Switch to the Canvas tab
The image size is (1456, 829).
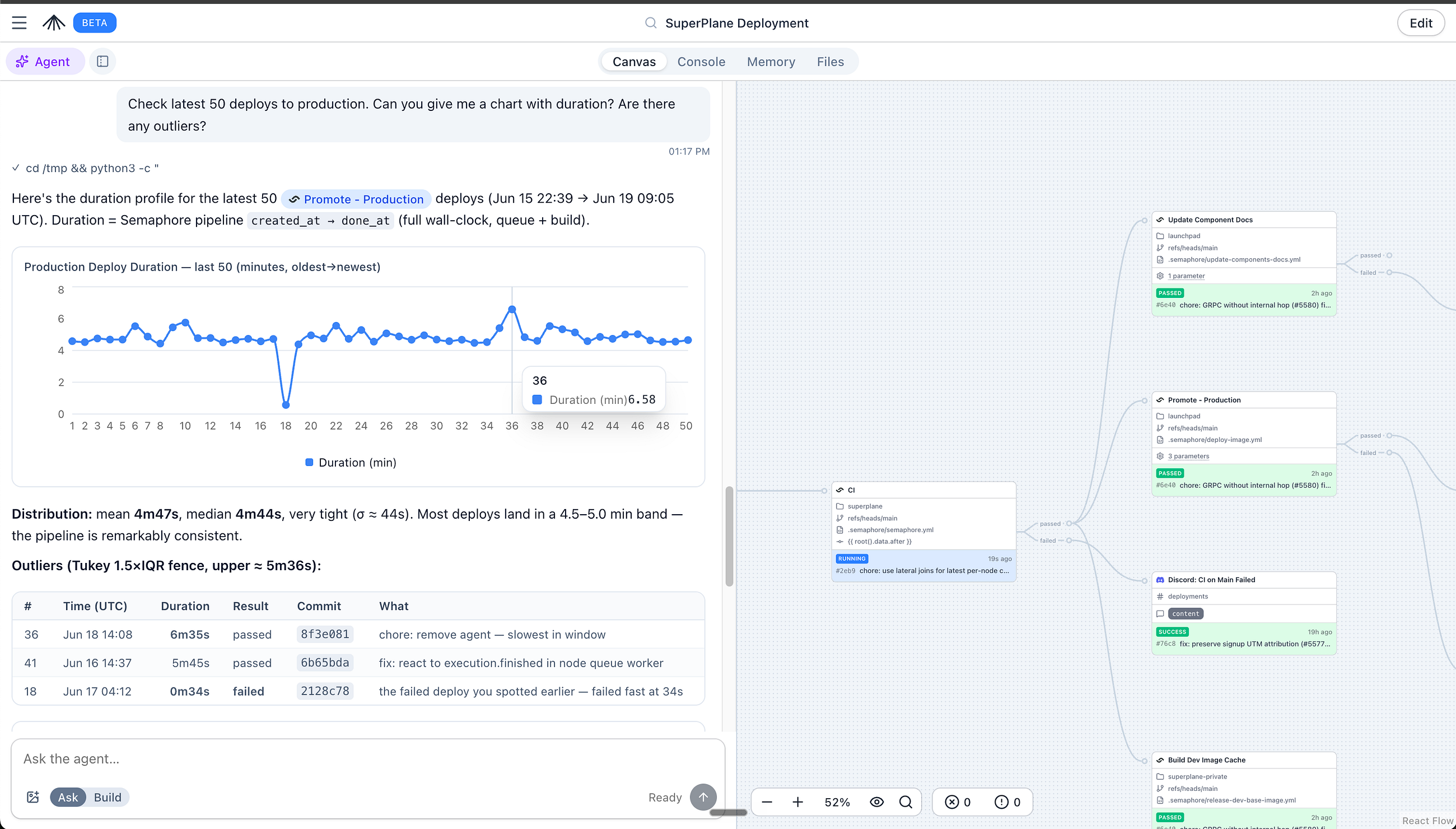pyautogui.click(x=634, y=62)
